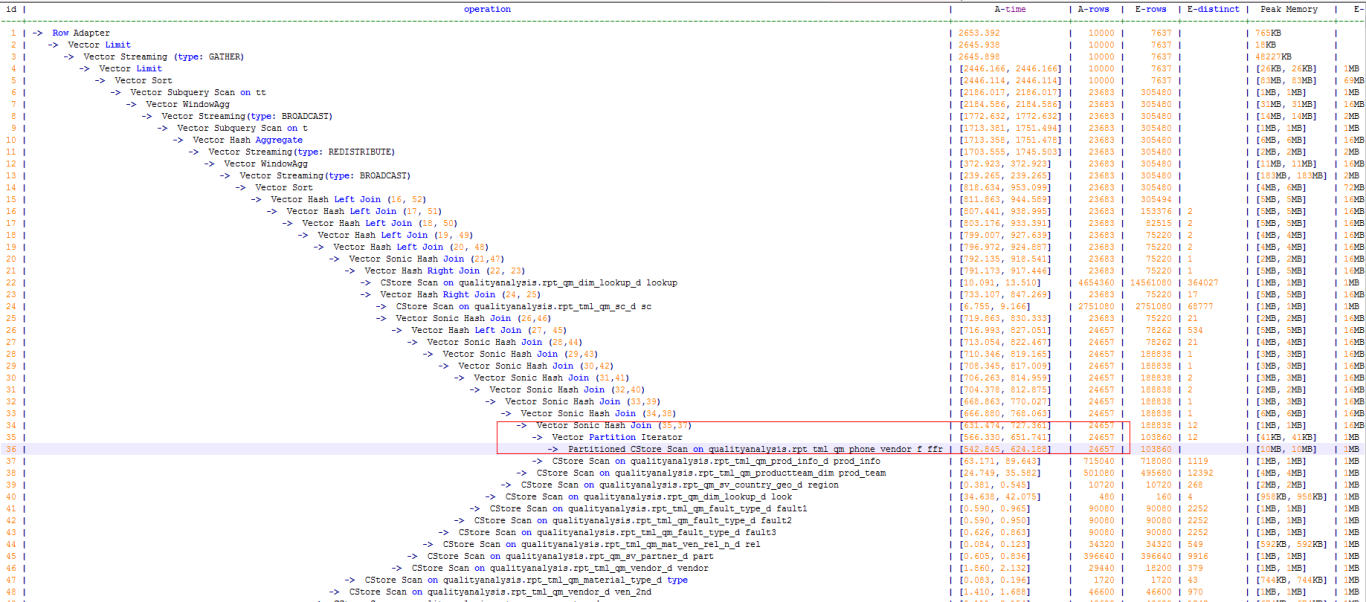Viewport: 1366px width, 602px height.
Task: Select CStore Scan on rpt_qm_sv_partner_d part
Action: click(560, 556)
